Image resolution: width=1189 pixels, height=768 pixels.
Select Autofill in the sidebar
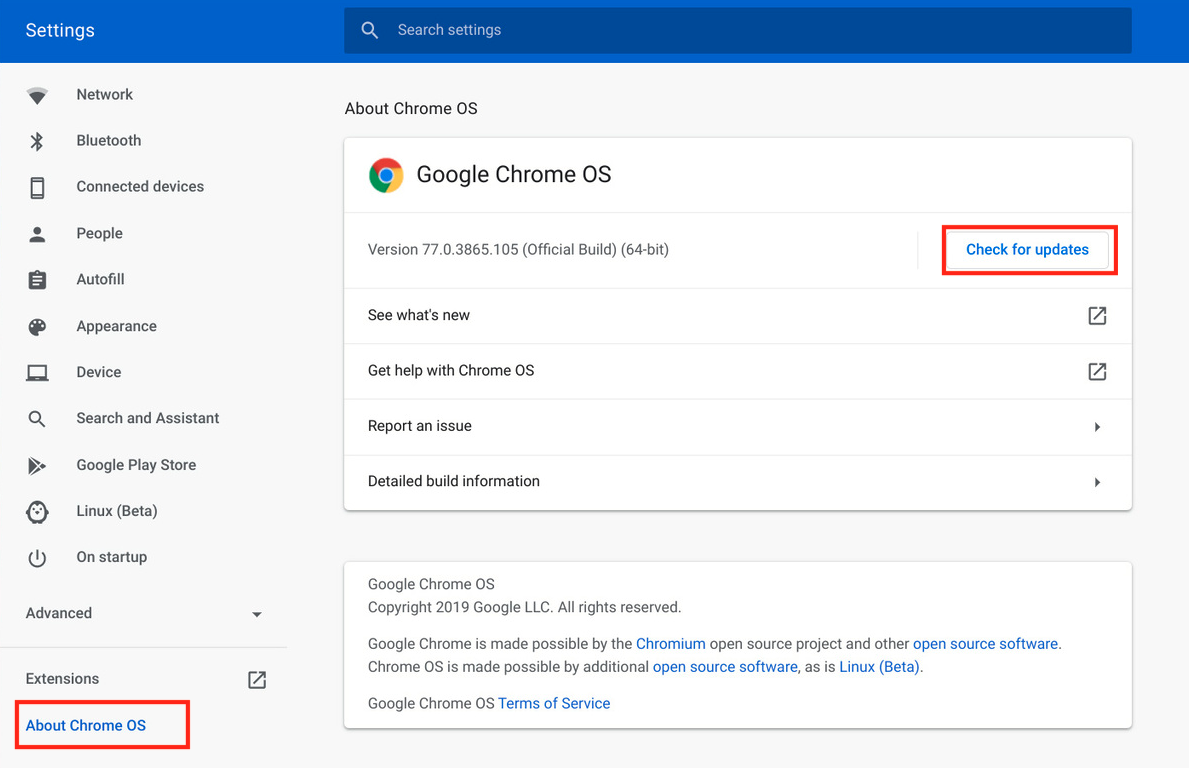[100, 280]
